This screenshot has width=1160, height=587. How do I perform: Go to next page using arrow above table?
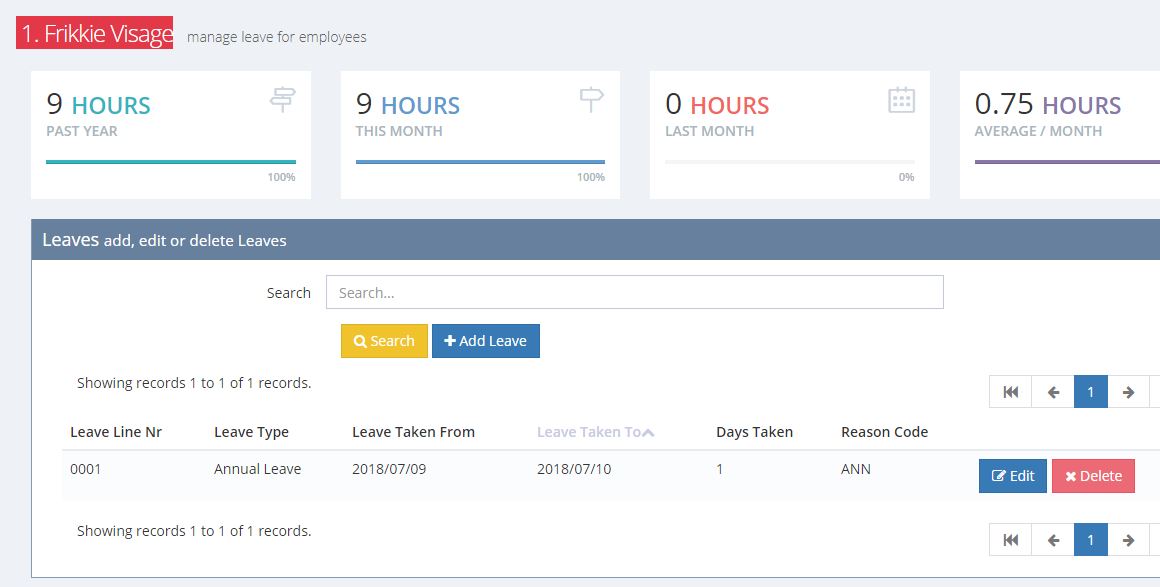pyautogui.click(x=1128, y=392)
